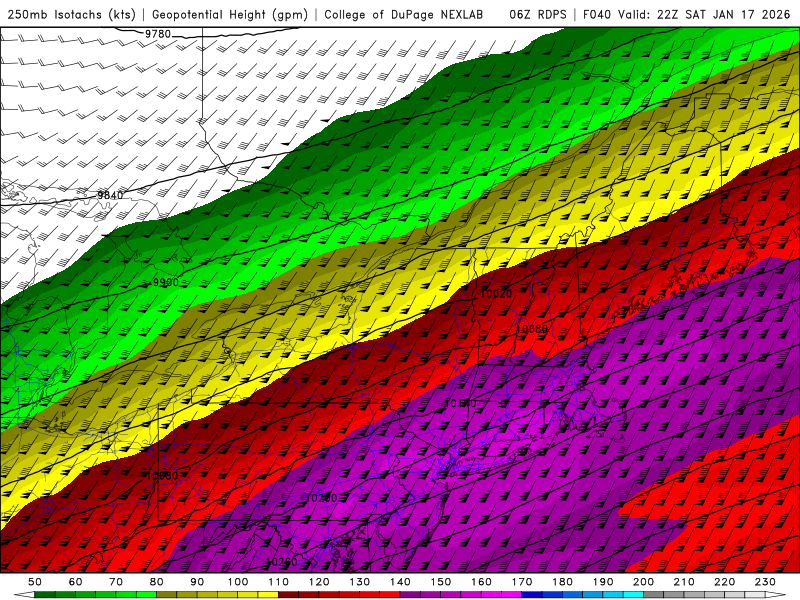Click the cyan color bar swatch below 200
Image resolution: width=800 pixels, height=600 pixels.
coord(634,595)
